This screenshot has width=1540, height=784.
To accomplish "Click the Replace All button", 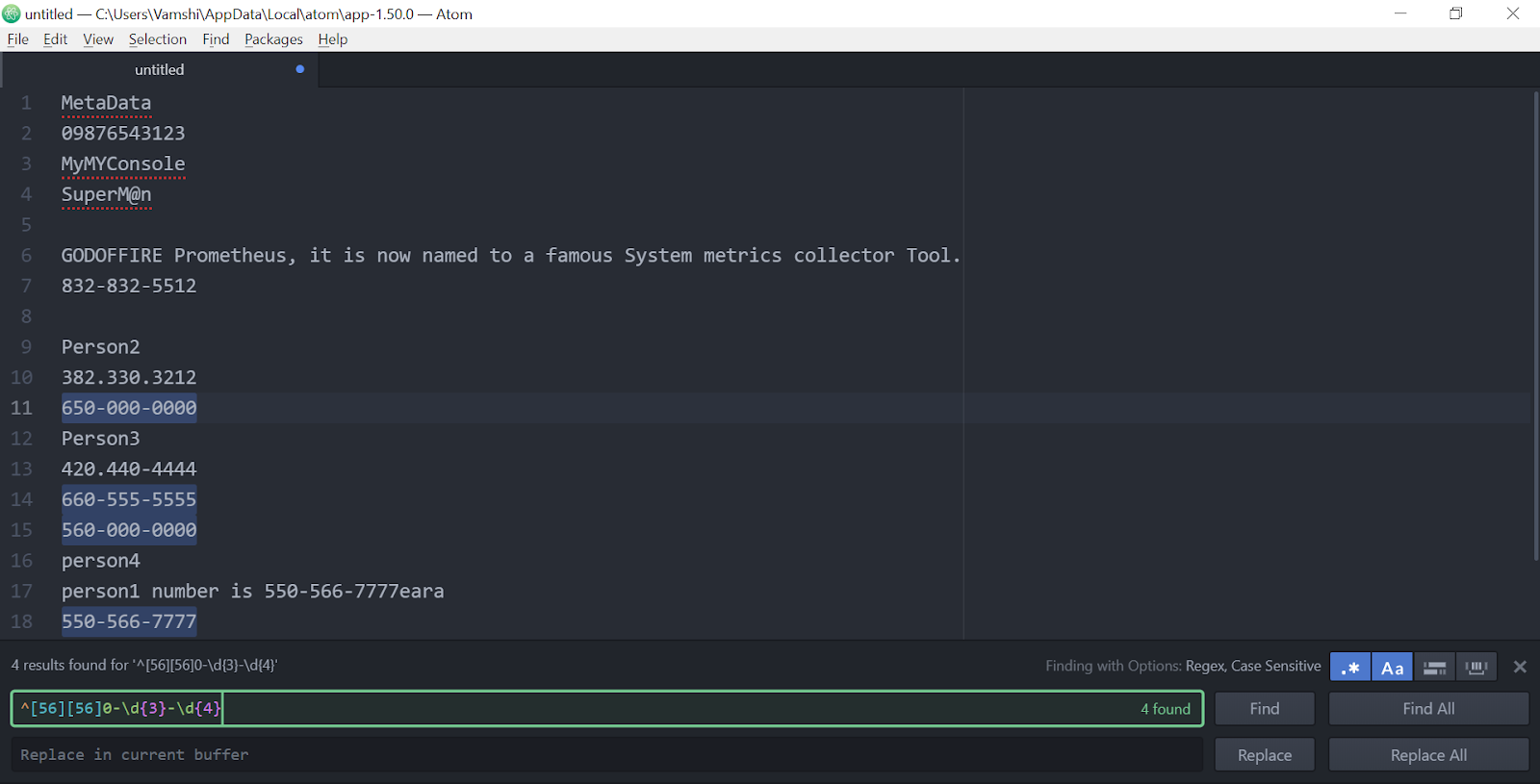I will [1428, 755].
